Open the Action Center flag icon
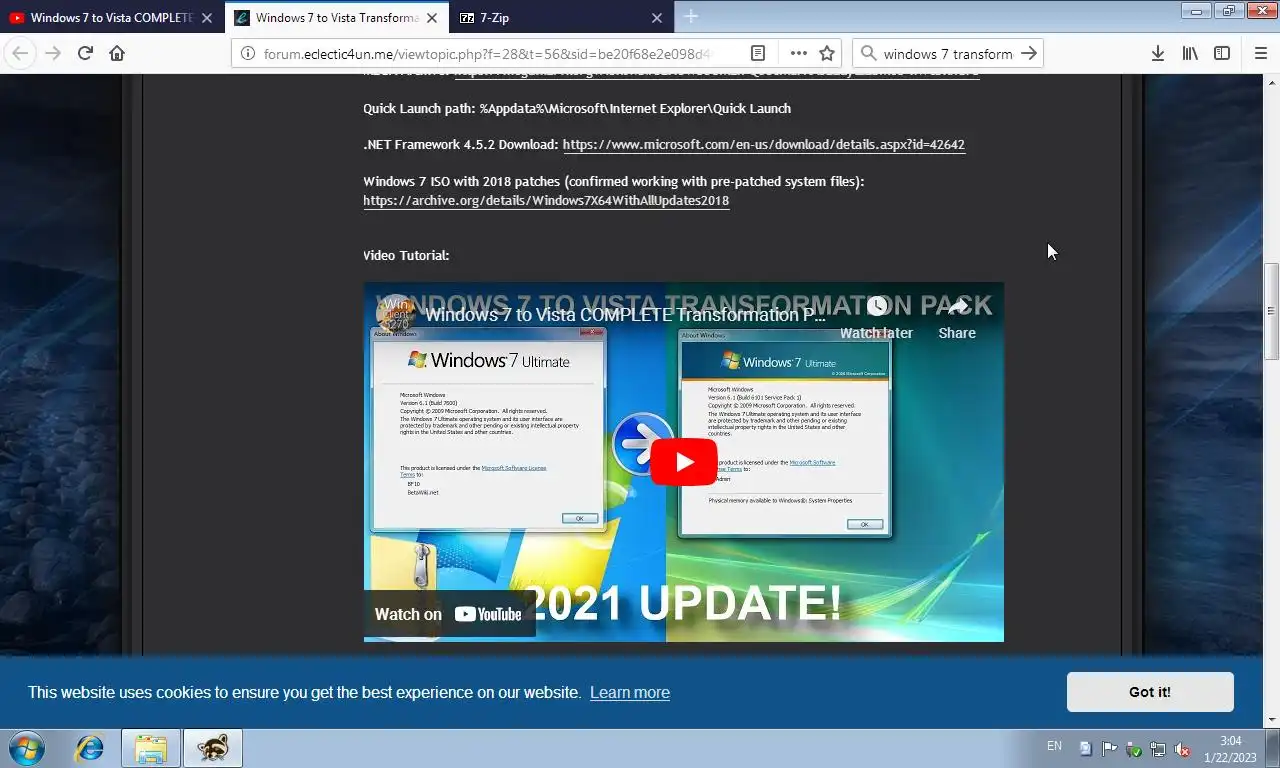Image resolution: width=1280 pixels, height=768 pixels. point(1110,748)
